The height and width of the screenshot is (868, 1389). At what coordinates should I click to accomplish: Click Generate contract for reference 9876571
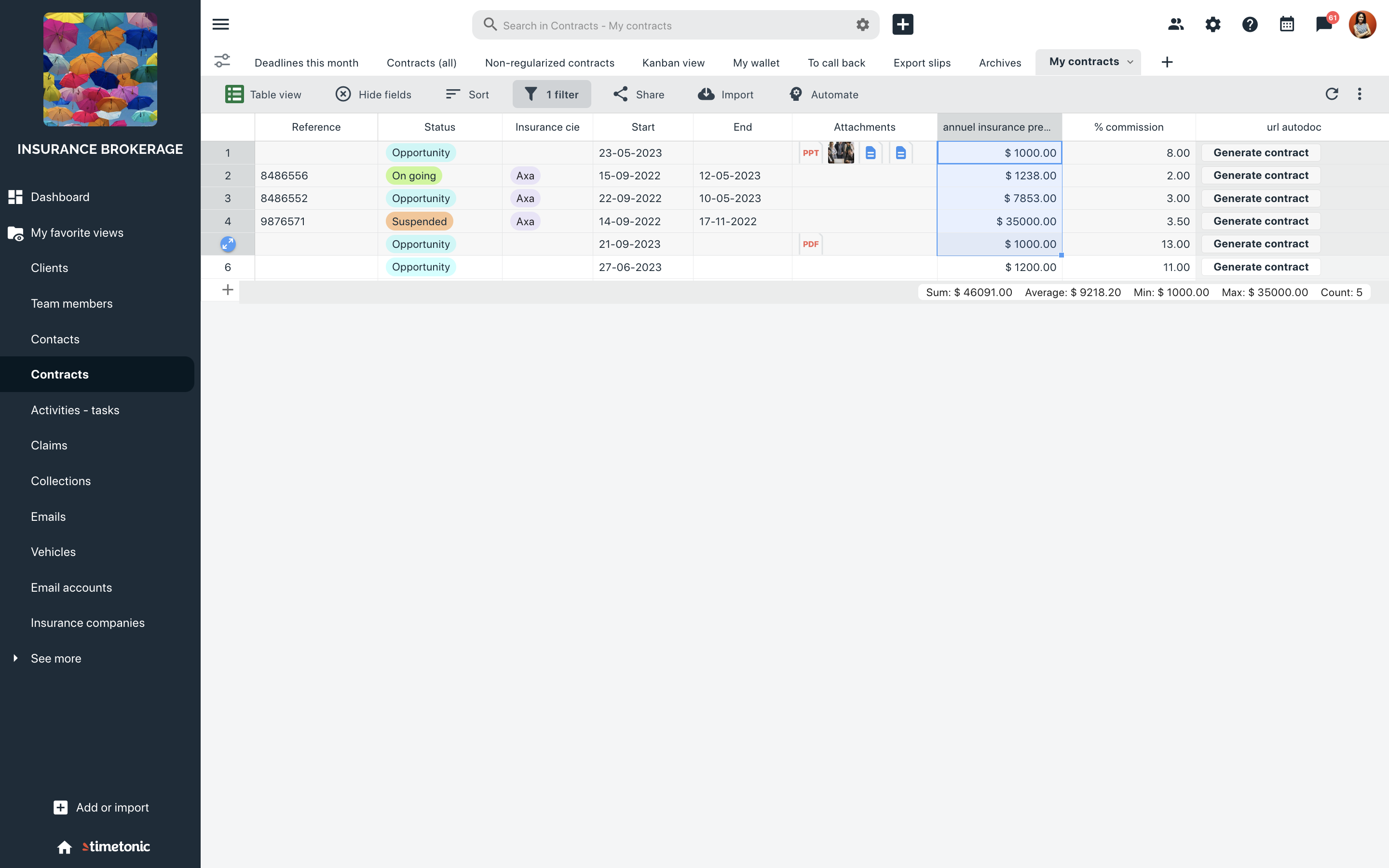click(1260, 221)
